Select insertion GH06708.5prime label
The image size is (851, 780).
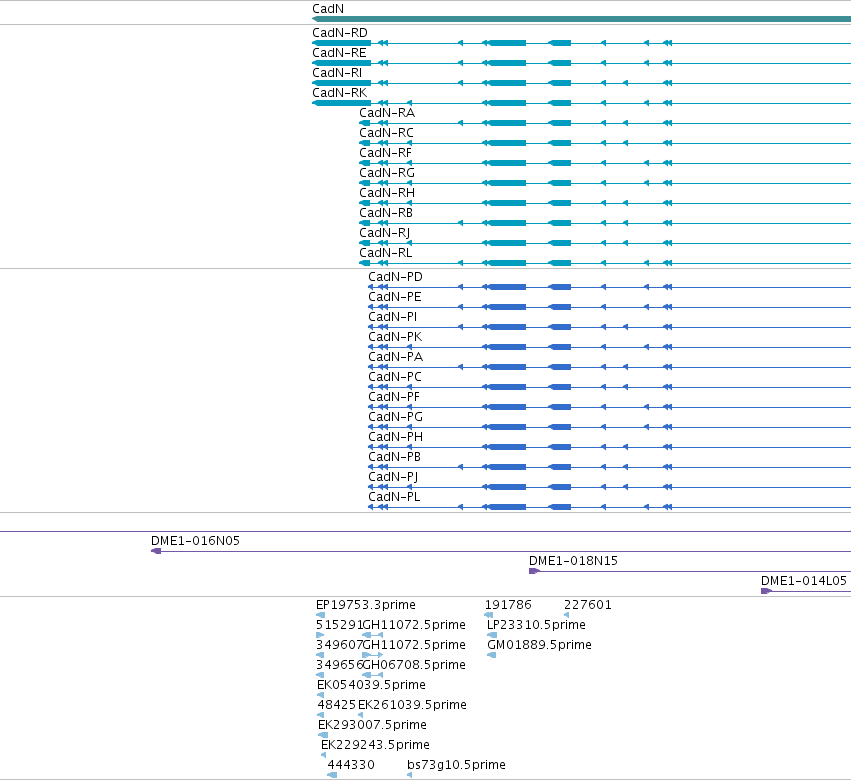(414, 665)
